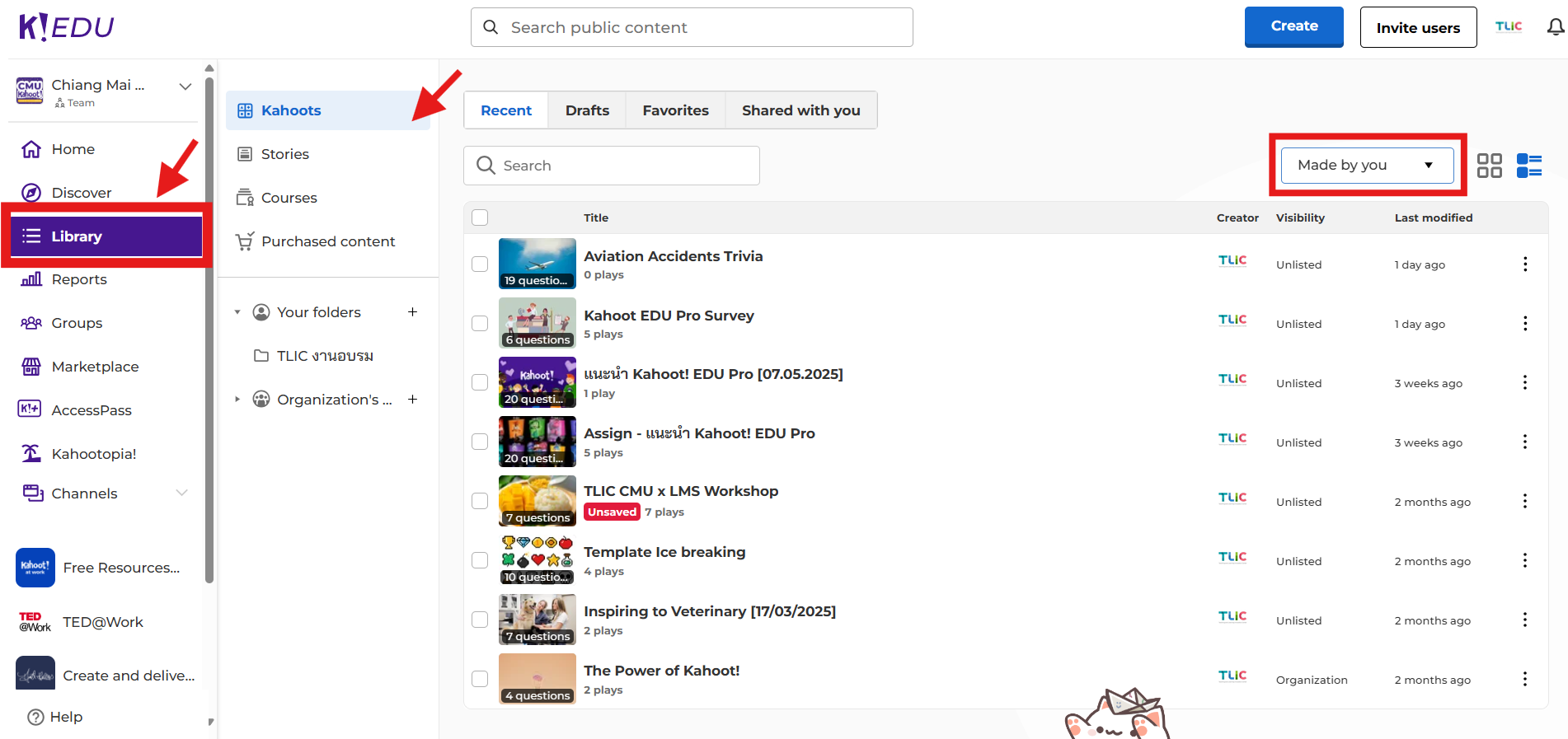
Task: Open the notifications bell icon
Action: pos(1555,27)
